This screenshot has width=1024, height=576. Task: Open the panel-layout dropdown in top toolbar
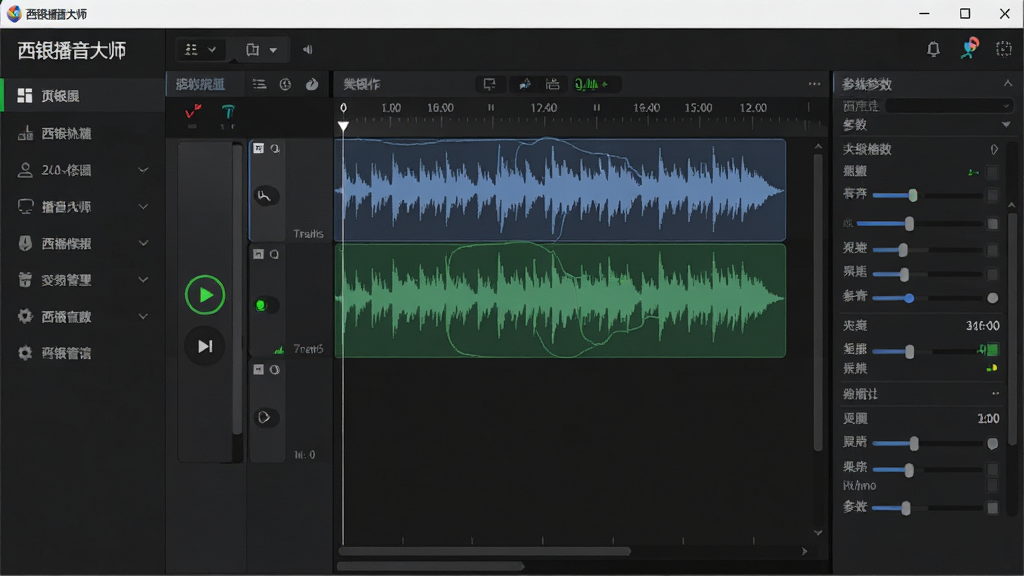(x=261, y=50)
